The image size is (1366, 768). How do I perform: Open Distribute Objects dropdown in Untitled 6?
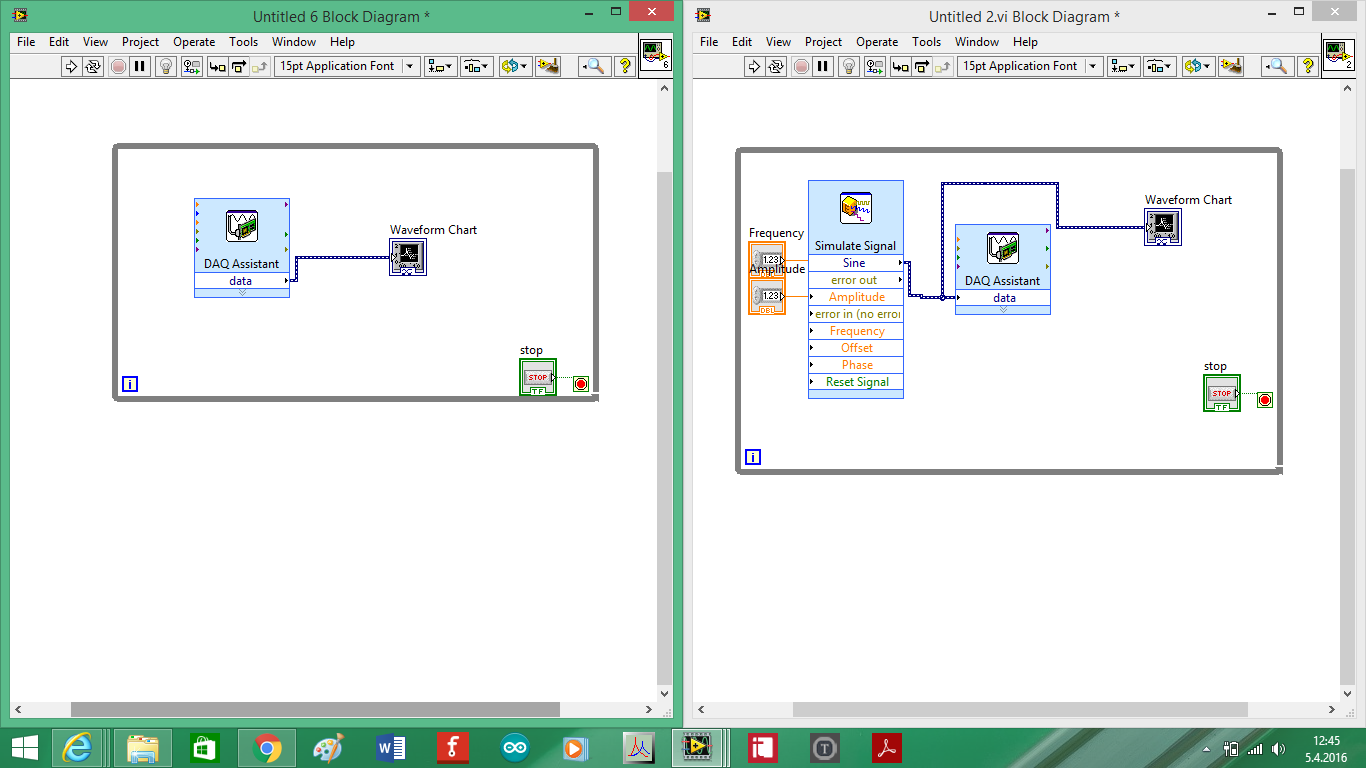pos(476,66)
